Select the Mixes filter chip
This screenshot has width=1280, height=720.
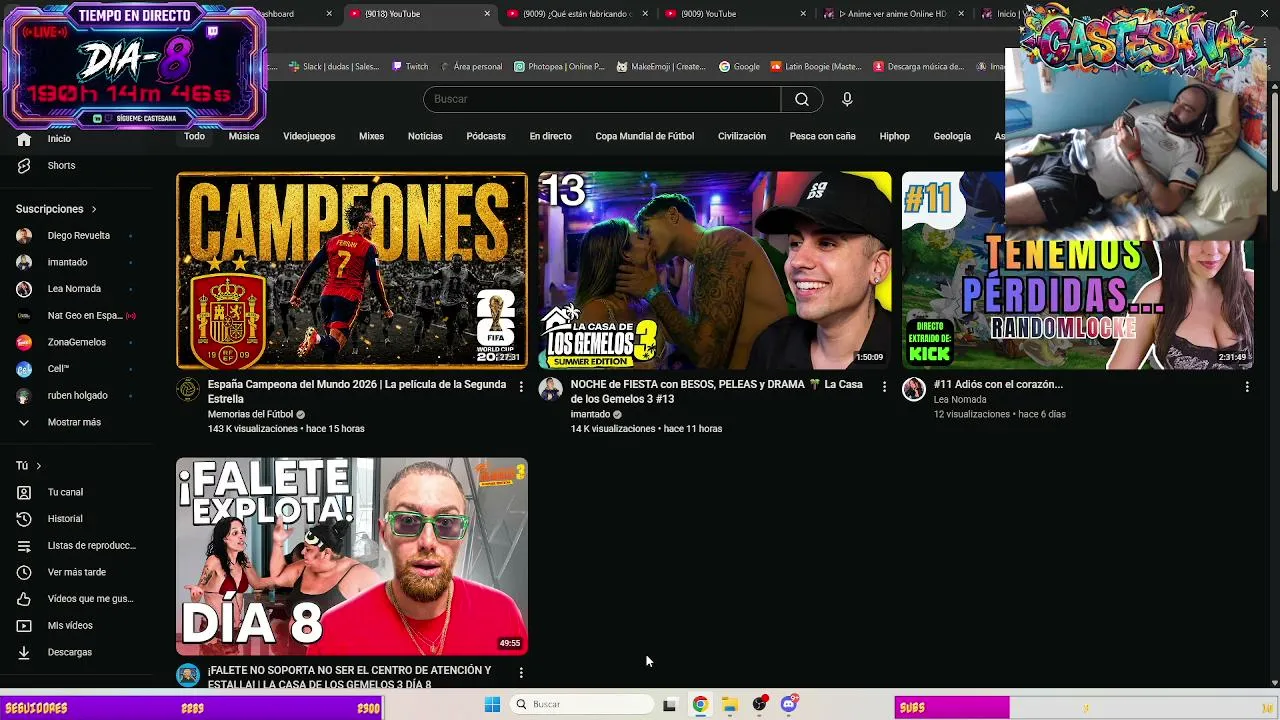coord(371,136)
